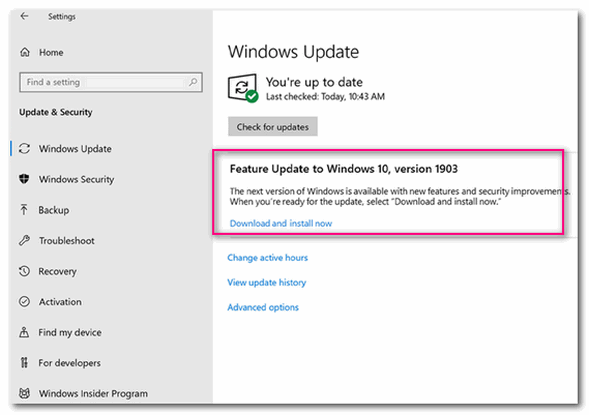Click the Find my device person icon

tap(24, 332)
